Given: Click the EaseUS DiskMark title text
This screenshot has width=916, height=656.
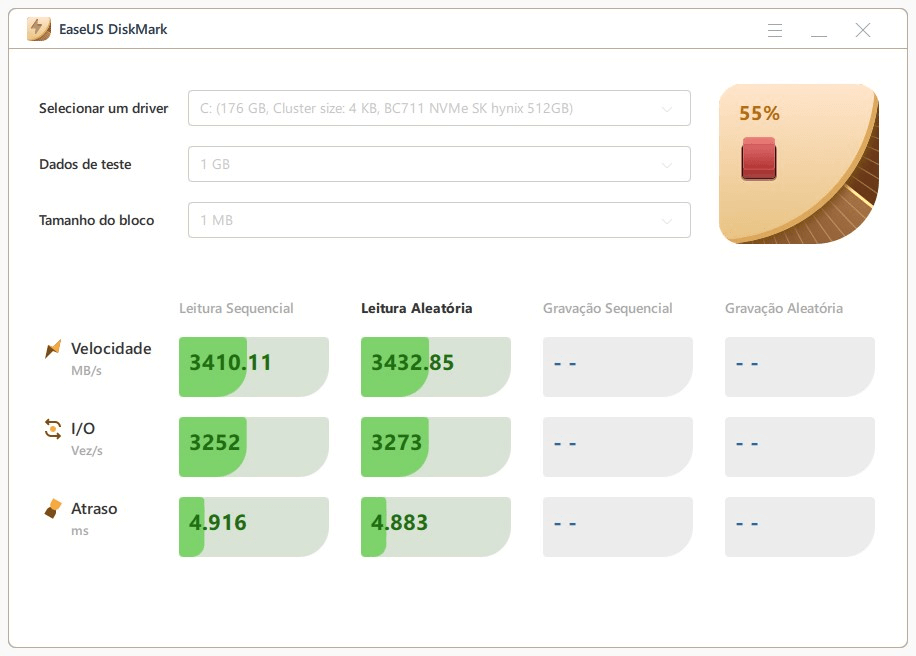Looking at the screenshot, I should tap(113, 29).
